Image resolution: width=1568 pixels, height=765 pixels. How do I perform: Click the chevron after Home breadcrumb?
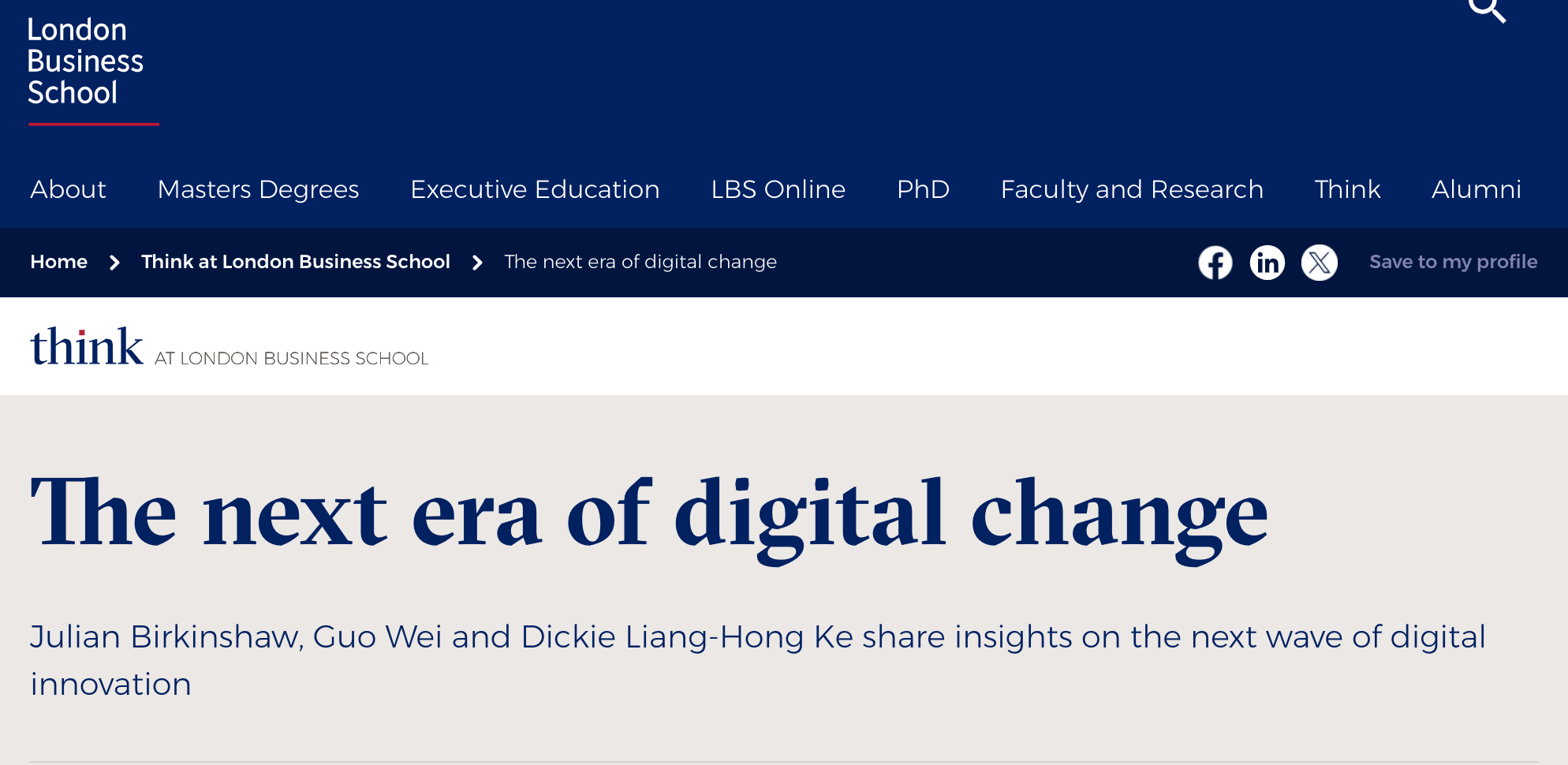coord(114,263)
